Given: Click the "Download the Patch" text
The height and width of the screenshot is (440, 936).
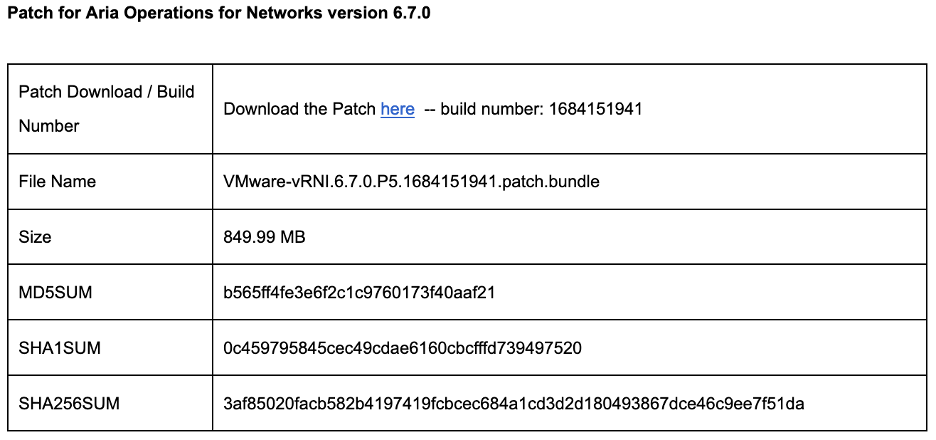Looking at the screenshot, I should [299, 109].
